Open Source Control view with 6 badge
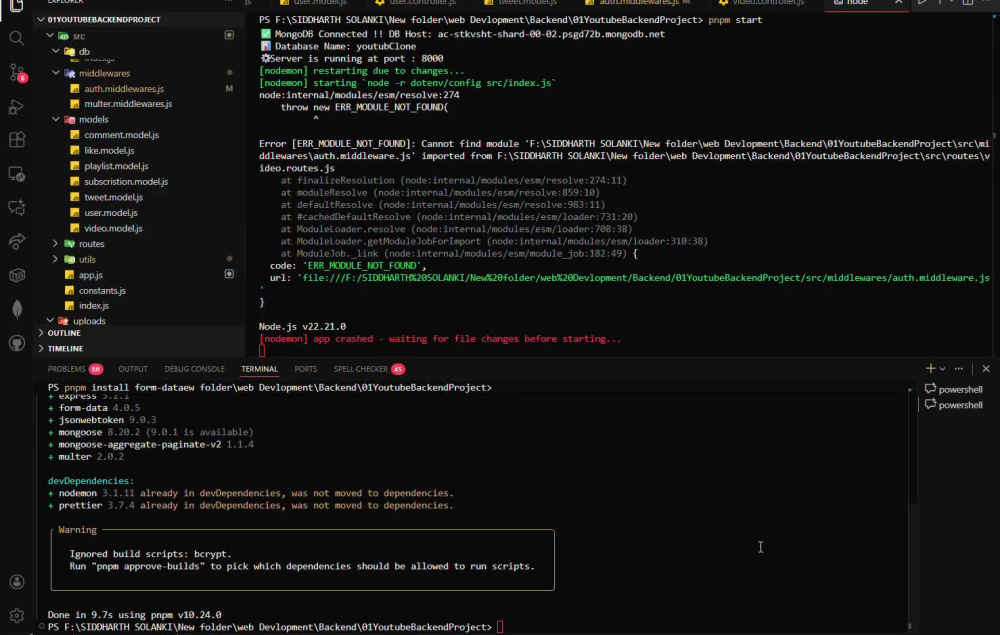 tap(17, 73)
